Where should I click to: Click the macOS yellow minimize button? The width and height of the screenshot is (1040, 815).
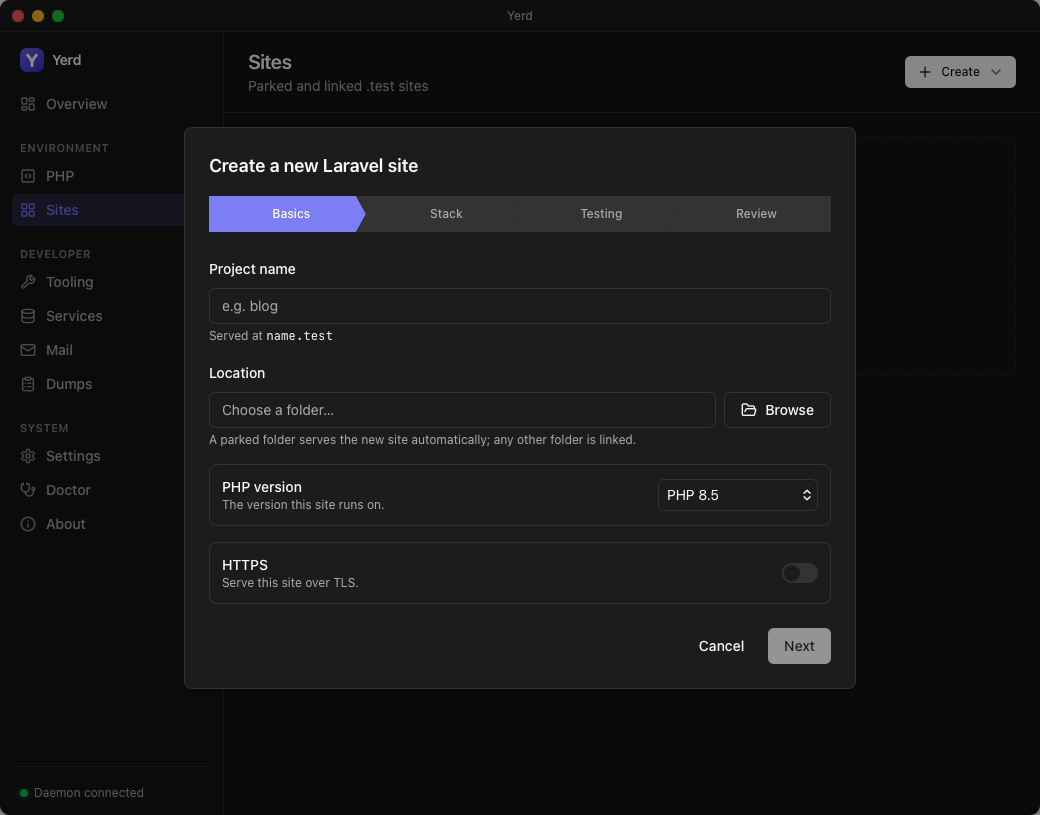(38, 16)
